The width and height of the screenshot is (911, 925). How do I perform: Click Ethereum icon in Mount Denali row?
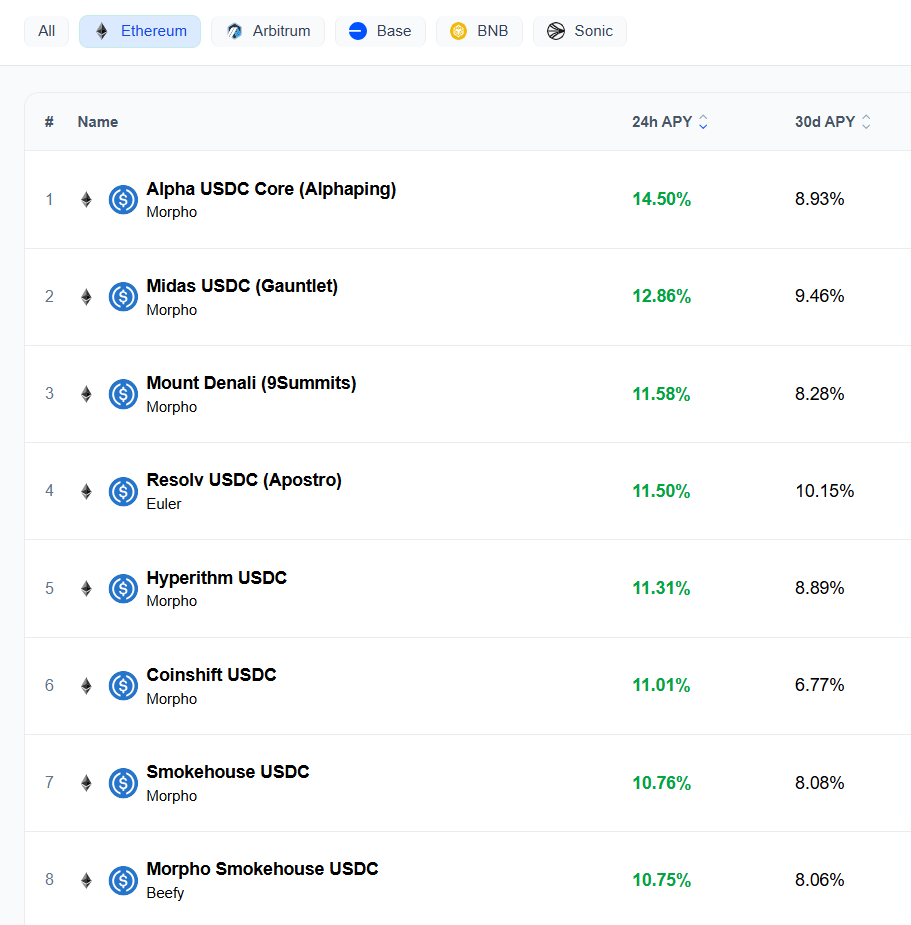[86, 393]
